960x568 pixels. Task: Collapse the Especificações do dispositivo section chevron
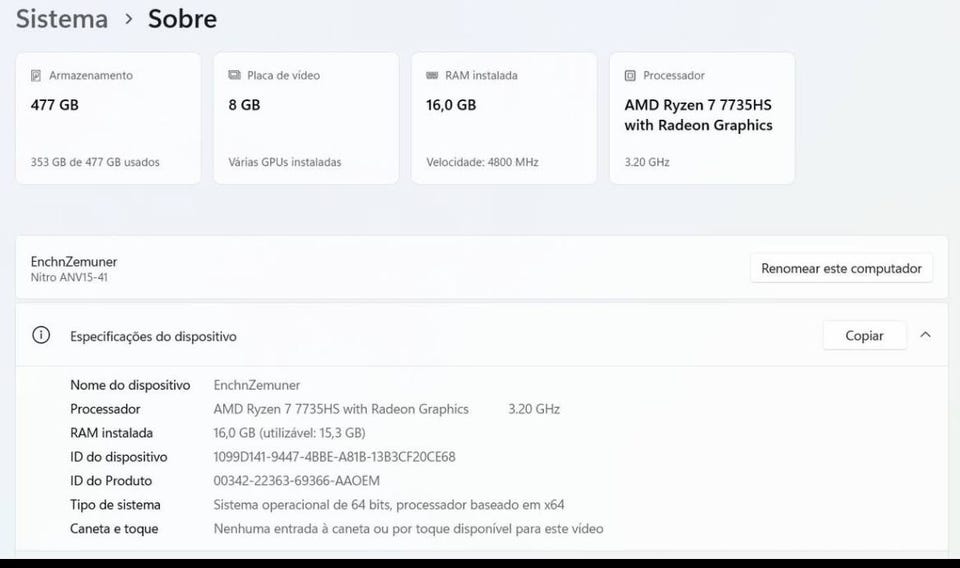[x=925, y=335]
